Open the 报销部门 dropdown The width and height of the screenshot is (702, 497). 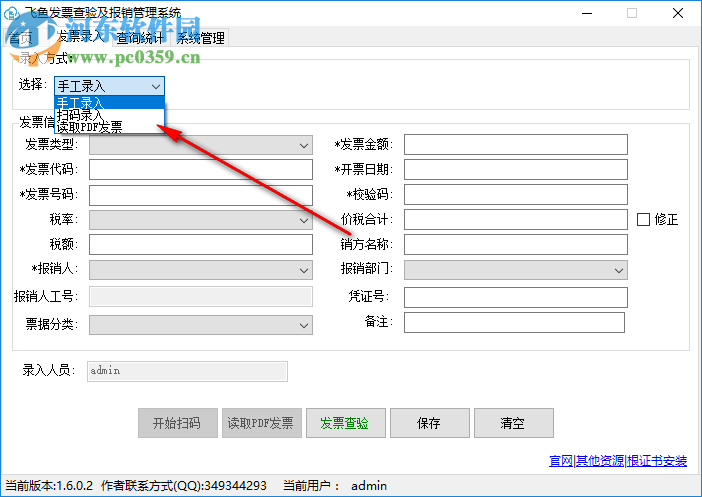pos(516,270)
